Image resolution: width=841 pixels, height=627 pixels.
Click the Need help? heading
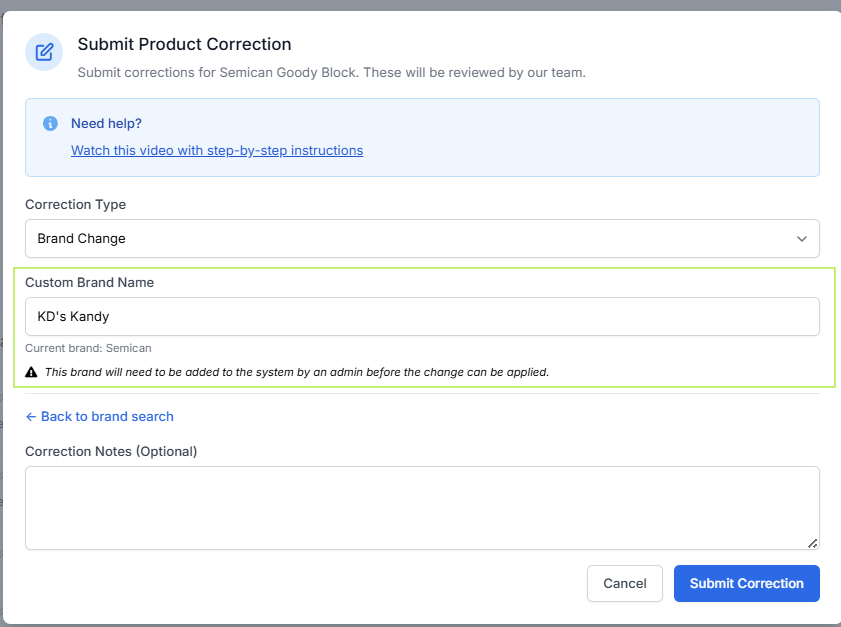[106, 124]
